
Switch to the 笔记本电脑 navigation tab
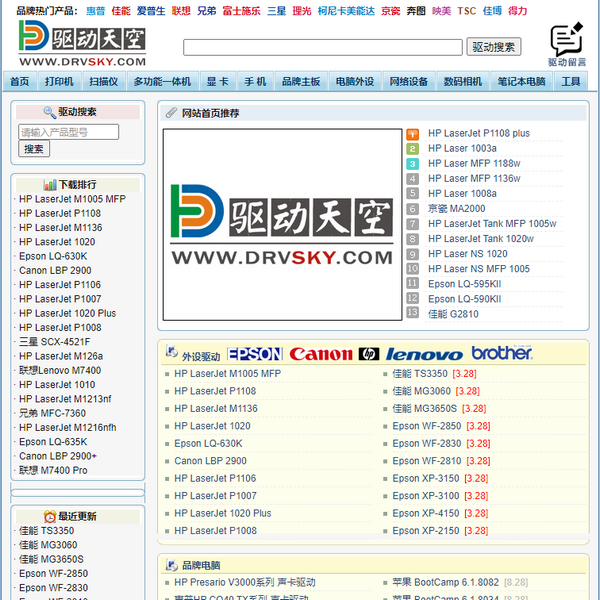521,82
